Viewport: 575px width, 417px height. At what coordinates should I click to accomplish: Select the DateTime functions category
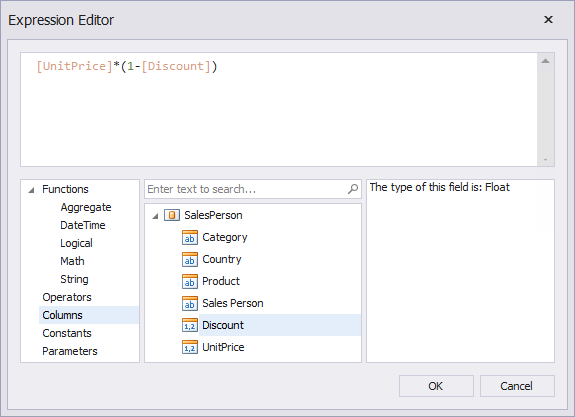tap(83, 225)
